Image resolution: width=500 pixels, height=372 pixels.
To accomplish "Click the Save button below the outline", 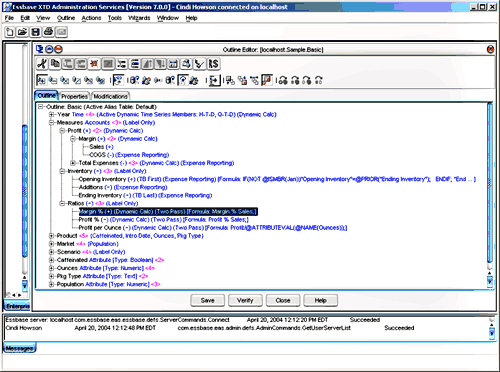I will [x=207, y=300].
